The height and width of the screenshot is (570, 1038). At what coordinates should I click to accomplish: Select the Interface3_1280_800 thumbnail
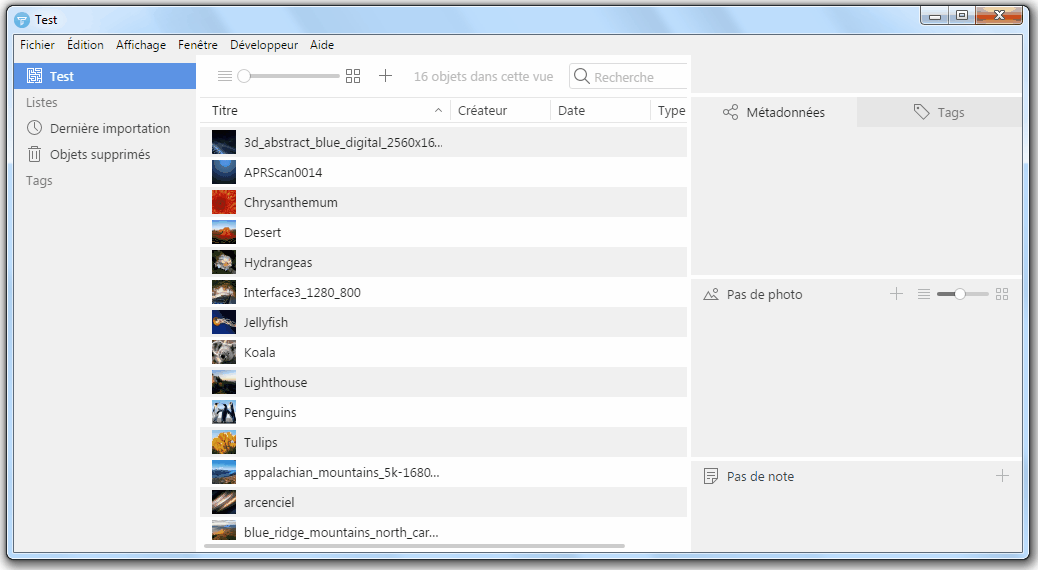click(x=224, y=292)
